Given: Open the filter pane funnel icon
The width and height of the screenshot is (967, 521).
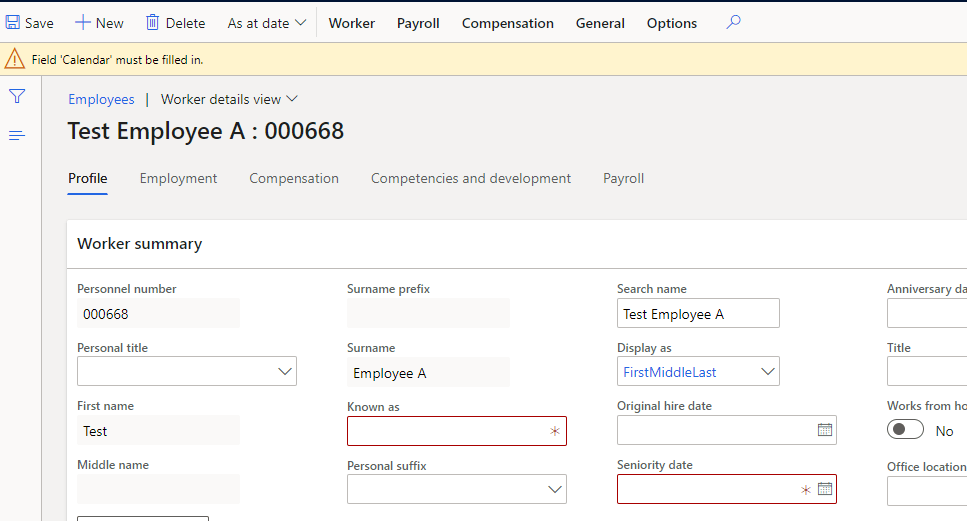Looking at the screenshot, I should (17, 96).
